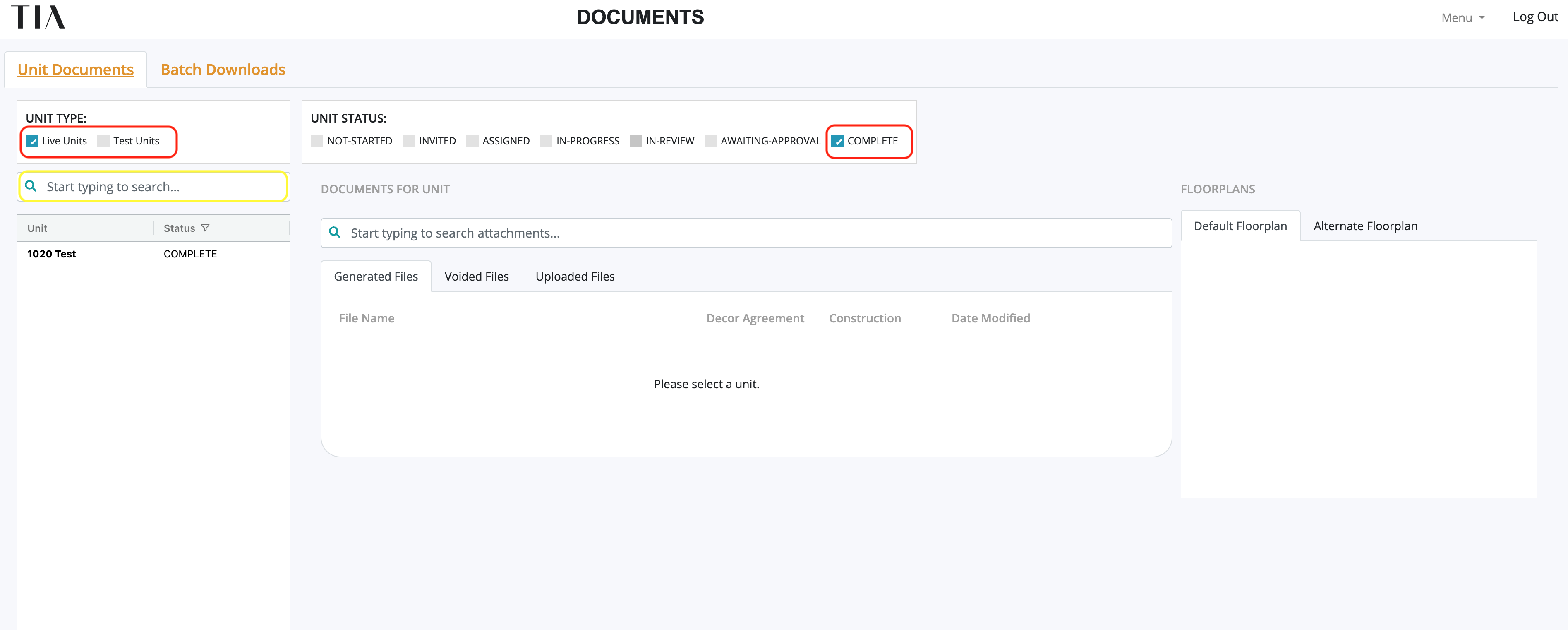Check the AWAITING-APPROVAL status filter

pos(711,141)
